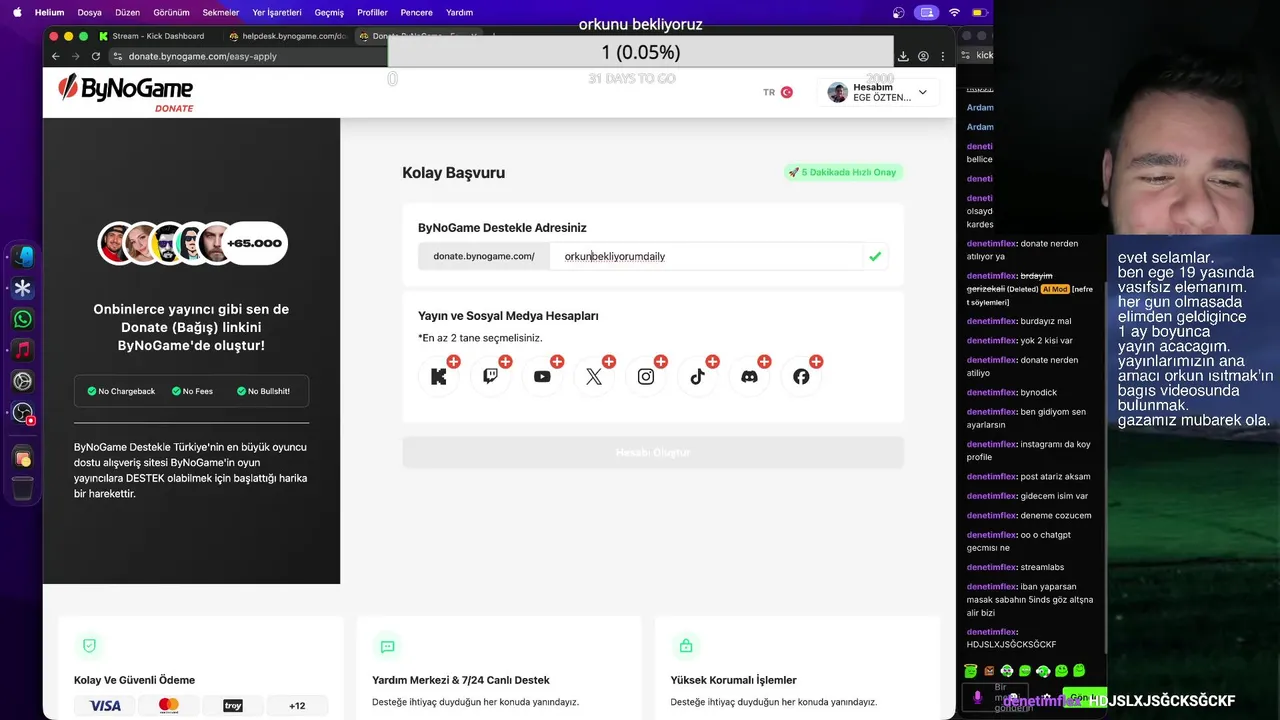Open Finder from the dock
The image size is (1280, 720).
pos(22,257)
